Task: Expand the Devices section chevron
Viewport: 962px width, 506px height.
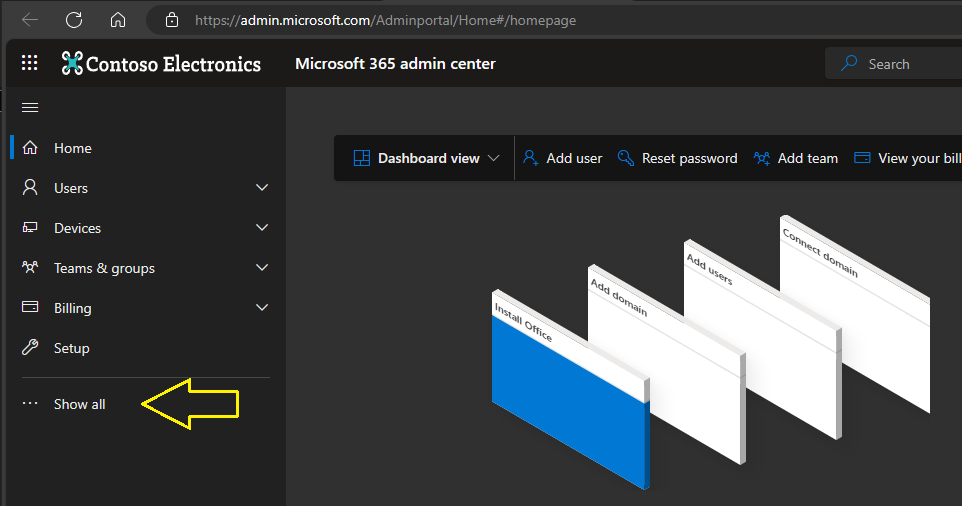Action: pos(262,228)
